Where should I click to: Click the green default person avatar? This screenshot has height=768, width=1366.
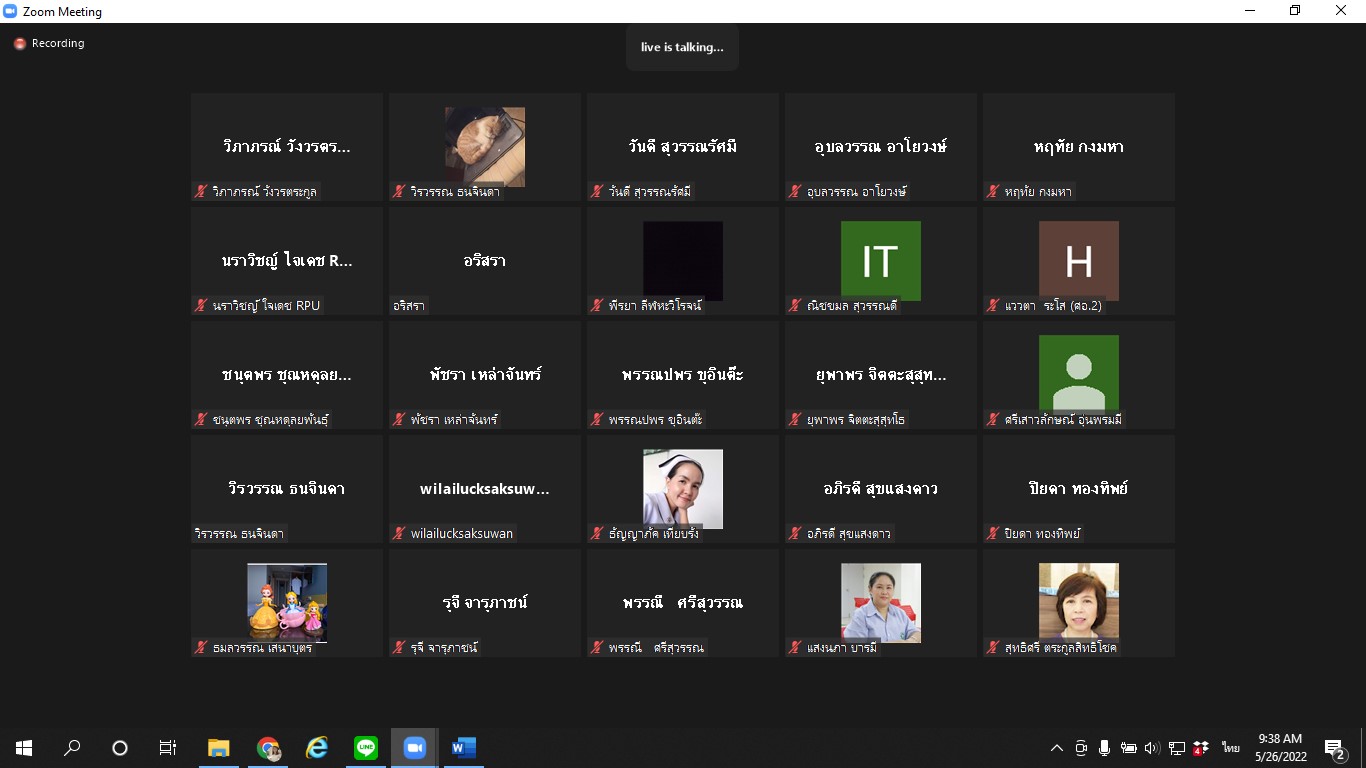click(x=1078, y=374)
